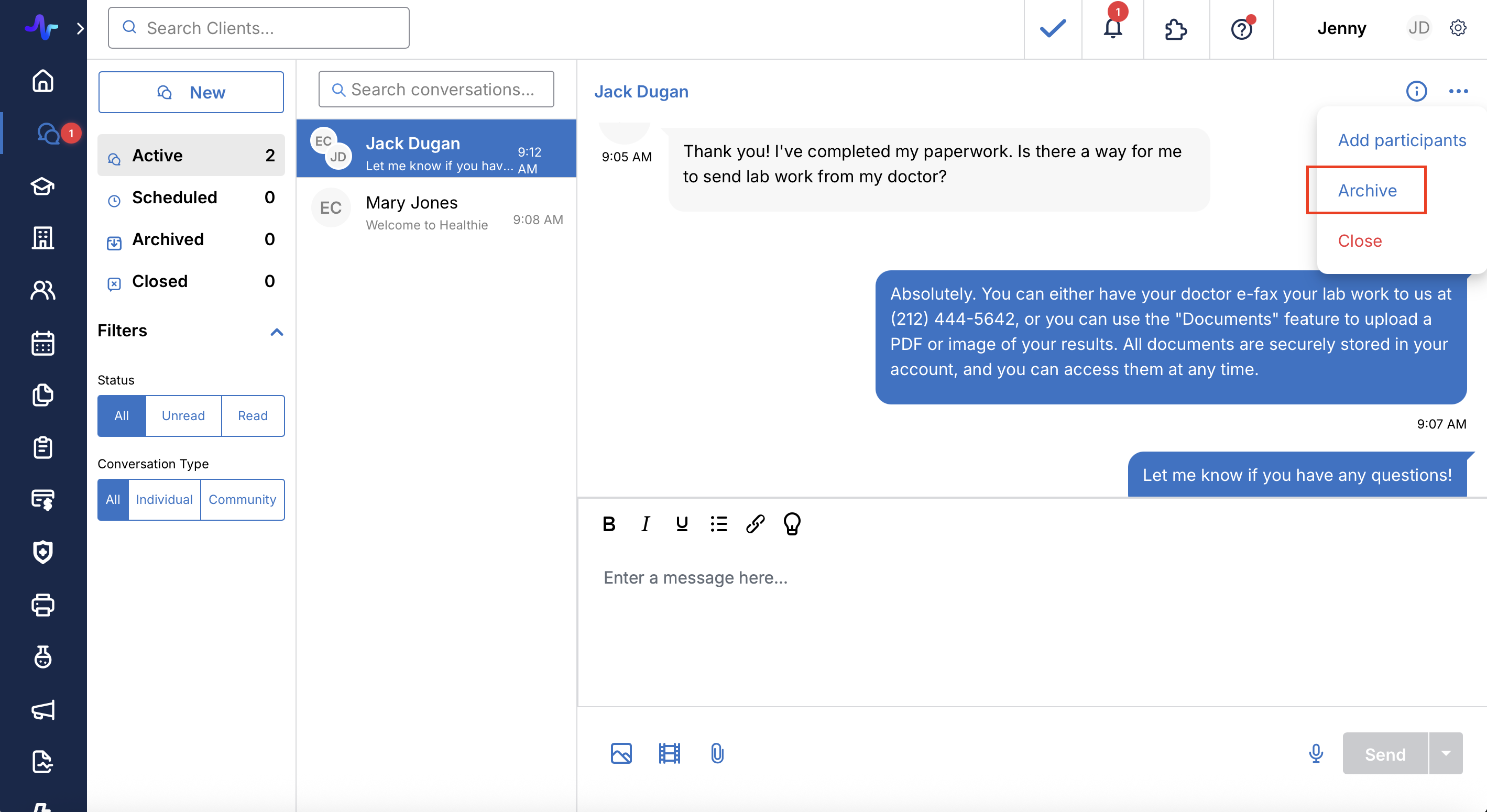Open the Send button dropdown arrow

pyautogui.click(x=1446, y=753)
